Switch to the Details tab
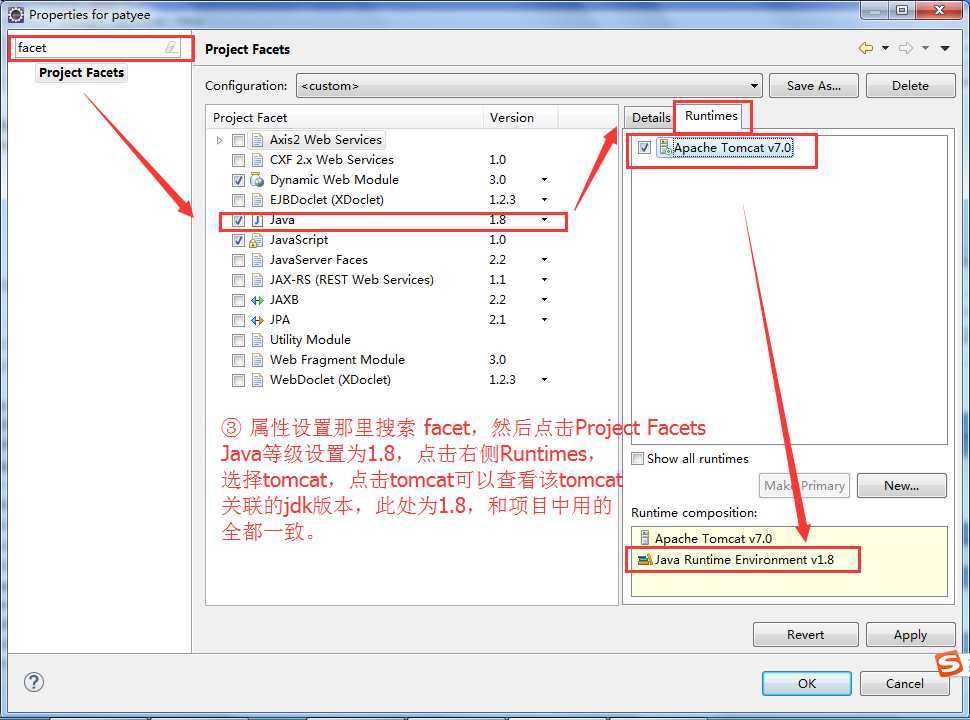 pyautogui.click(x=651, y=118)
